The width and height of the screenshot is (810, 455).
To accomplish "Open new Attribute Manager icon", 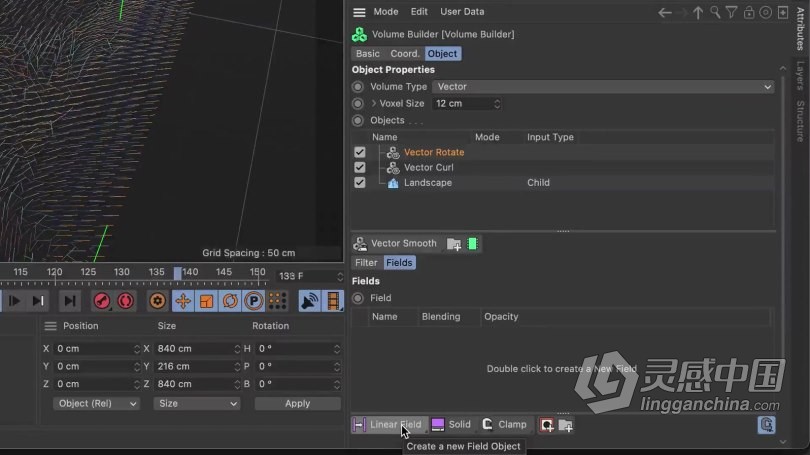I will tap(783, 12).
